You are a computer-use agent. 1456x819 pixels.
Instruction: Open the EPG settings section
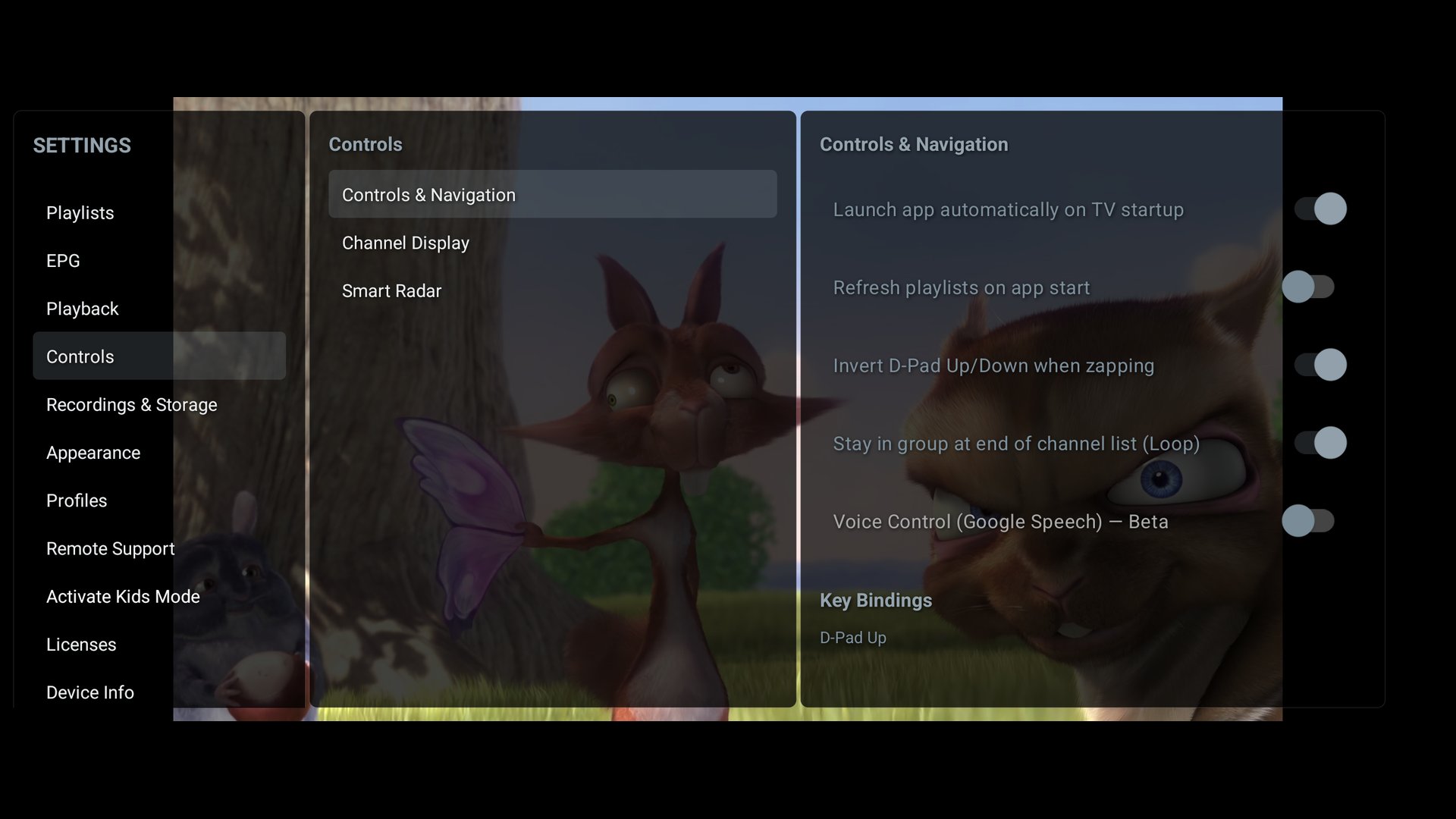click(x=159, y=260)
